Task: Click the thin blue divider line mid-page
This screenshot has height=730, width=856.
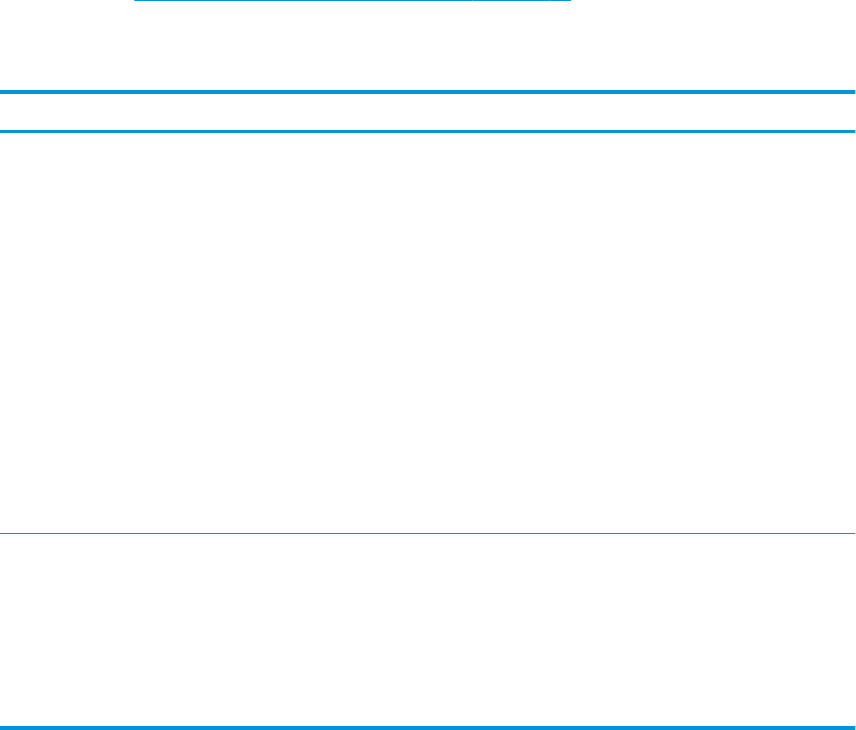Action: (x=427, y=533)
